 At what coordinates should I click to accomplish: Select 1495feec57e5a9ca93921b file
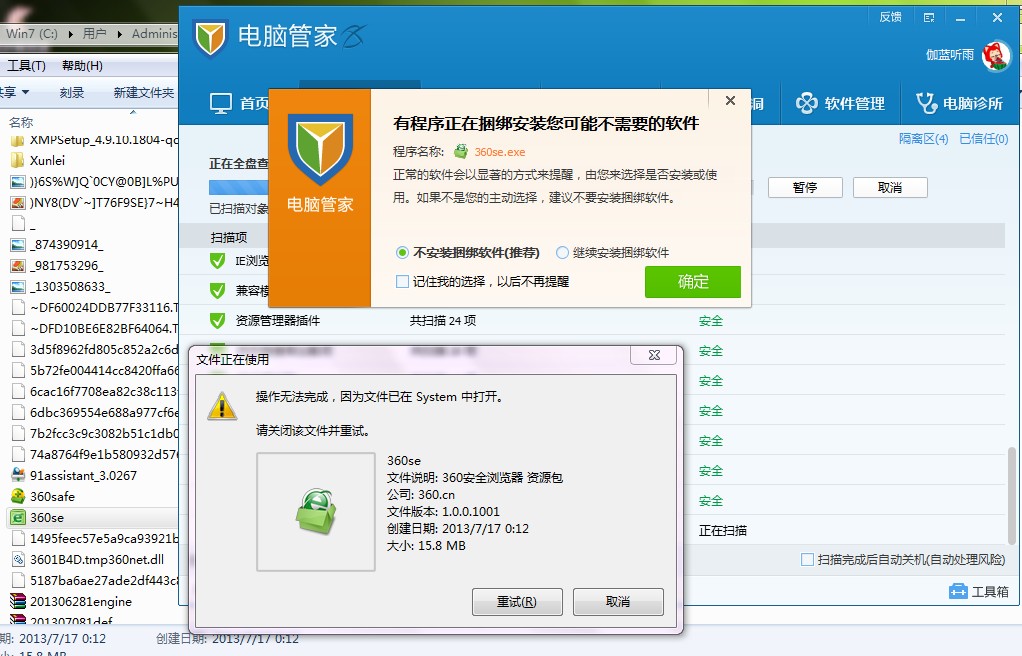[95, 538]
